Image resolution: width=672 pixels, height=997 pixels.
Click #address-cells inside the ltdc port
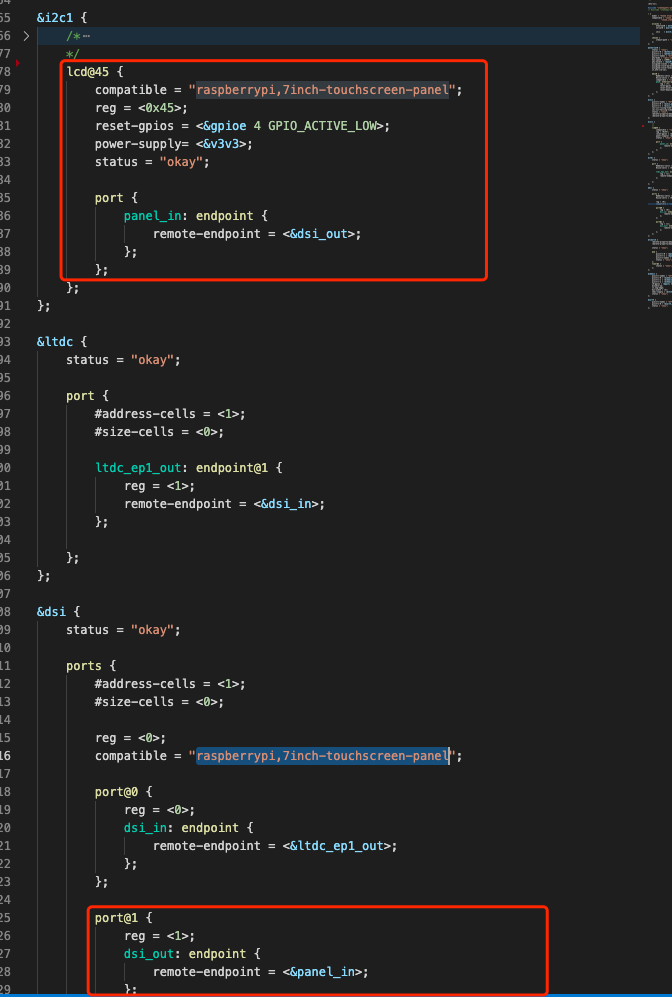point(145,413)
